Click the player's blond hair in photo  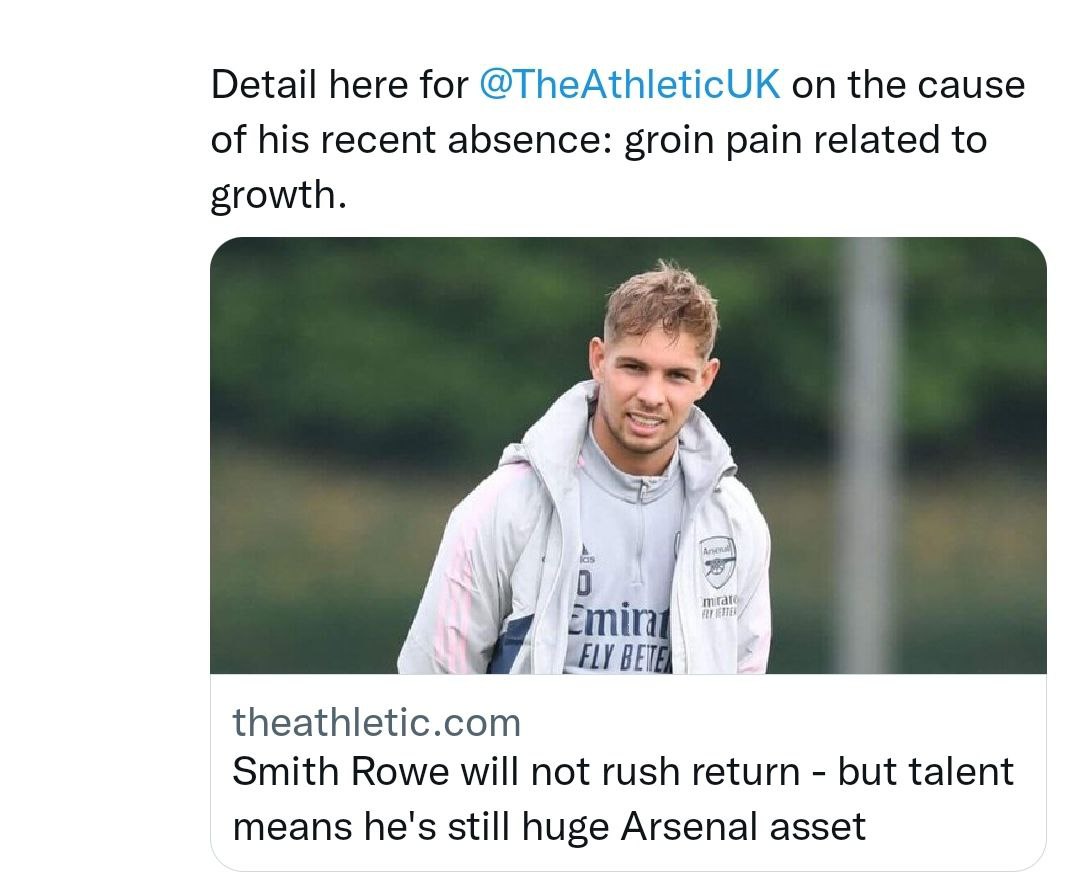(x=662, y=295)
